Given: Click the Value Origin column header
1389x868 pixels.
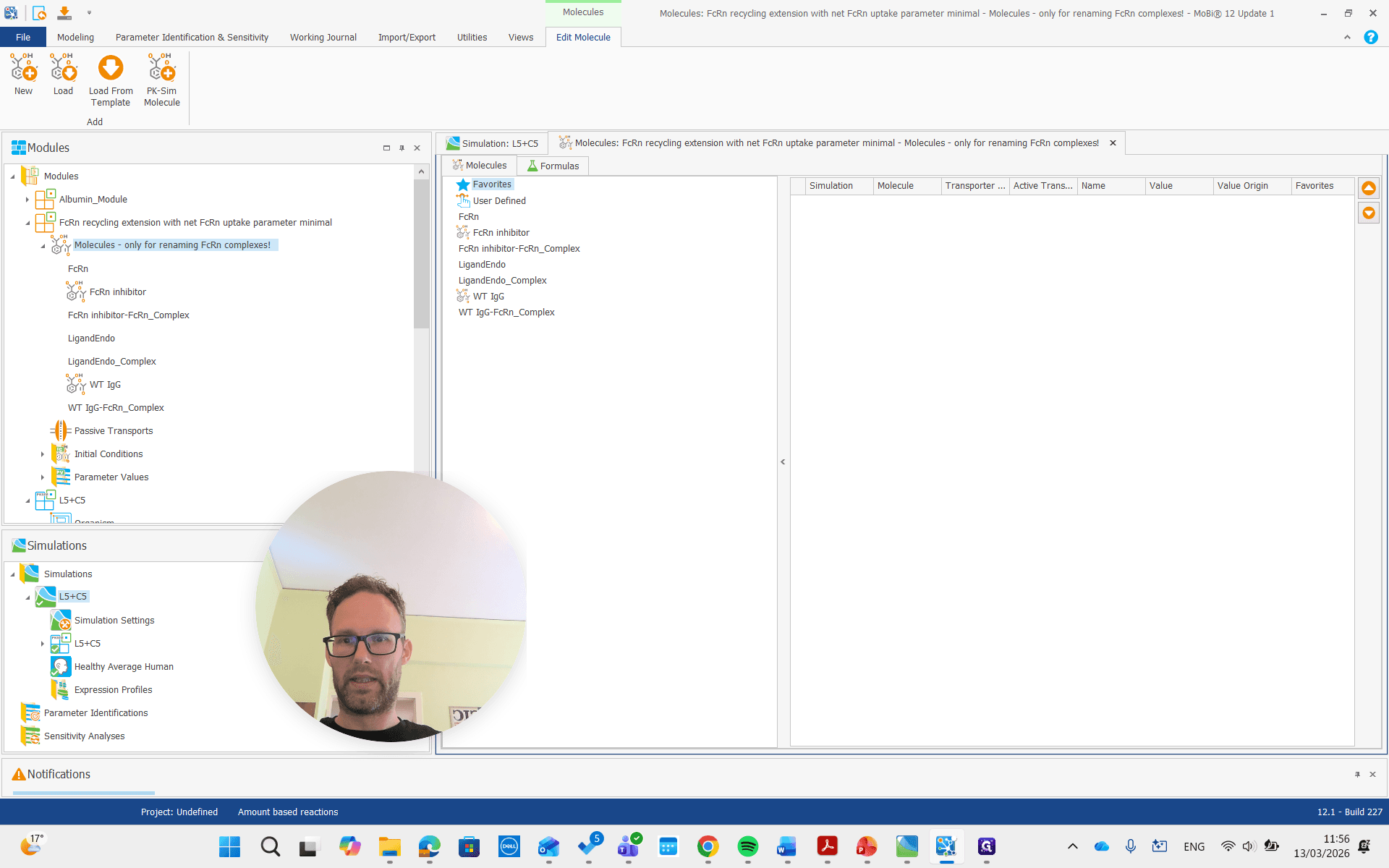Looking at the screenshot, I should pyautogui.click(x=1252, y=186).
